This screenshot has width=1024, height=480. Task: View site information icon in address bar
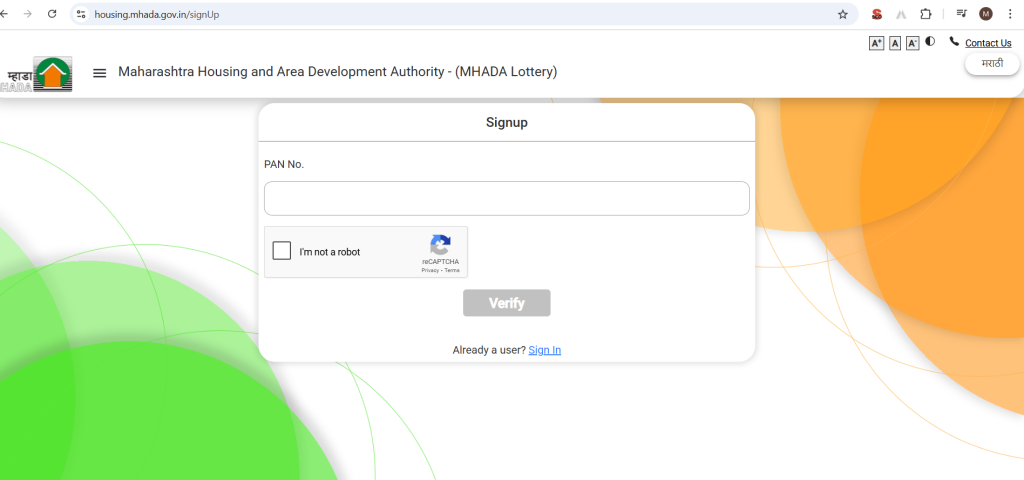click(81, 14)
